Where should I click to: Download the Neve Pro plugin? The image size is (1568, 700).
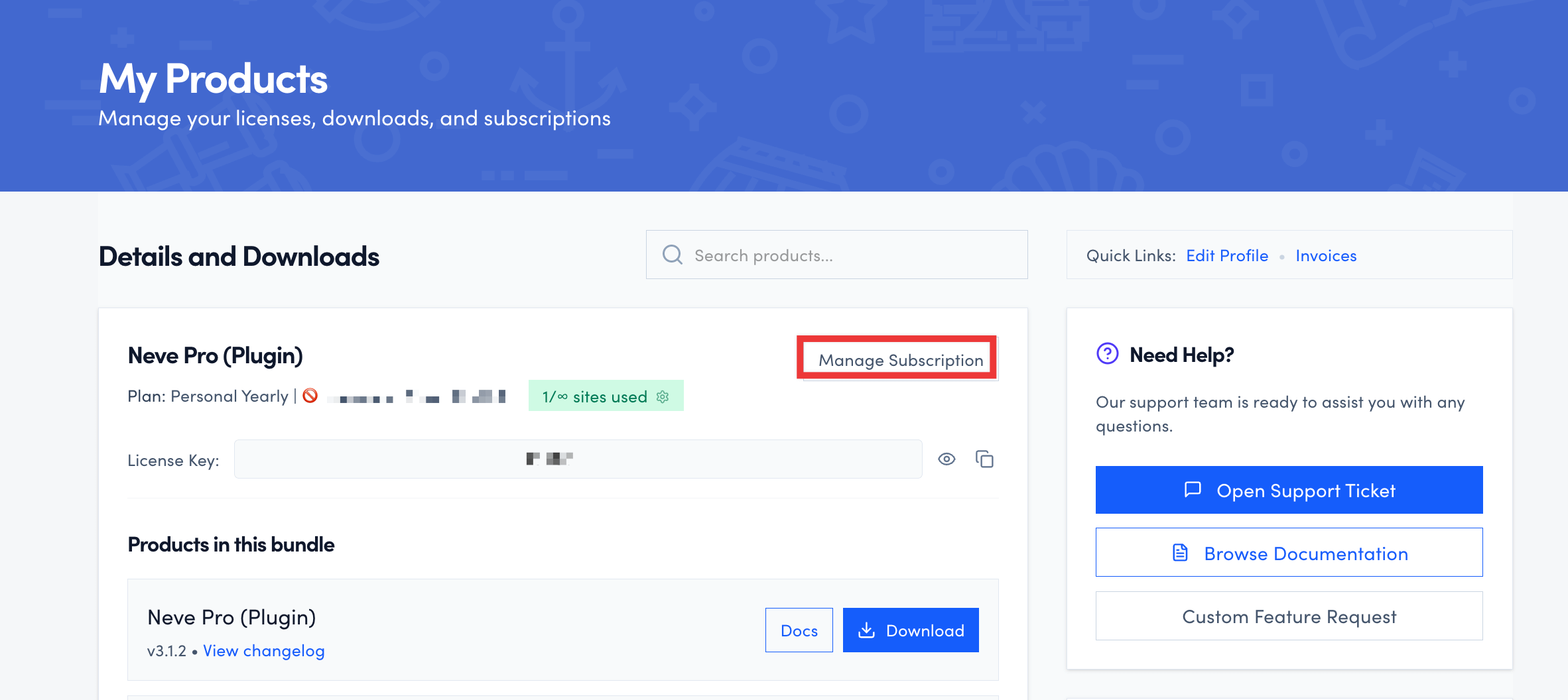tap(910, 630)
